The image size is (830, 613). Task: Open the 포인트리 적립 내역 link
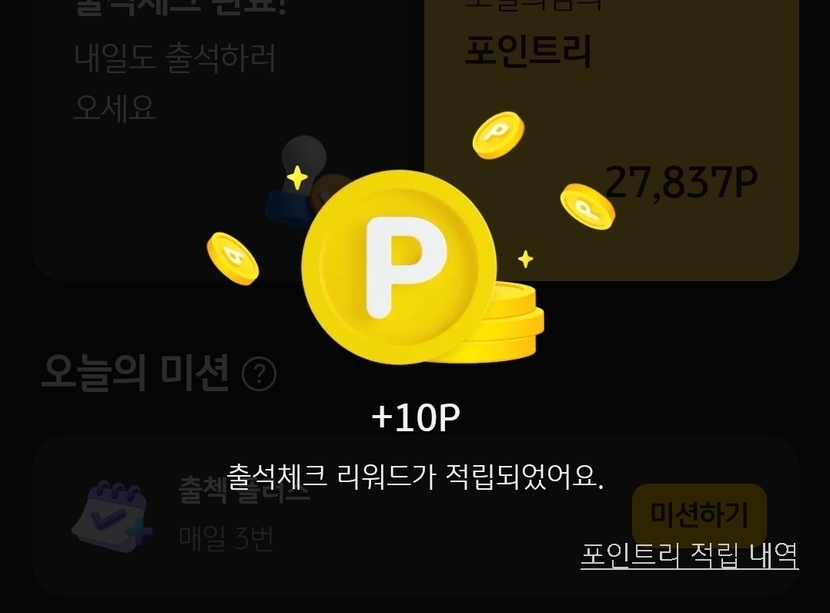pyautogui.click(x=689, y=555)
